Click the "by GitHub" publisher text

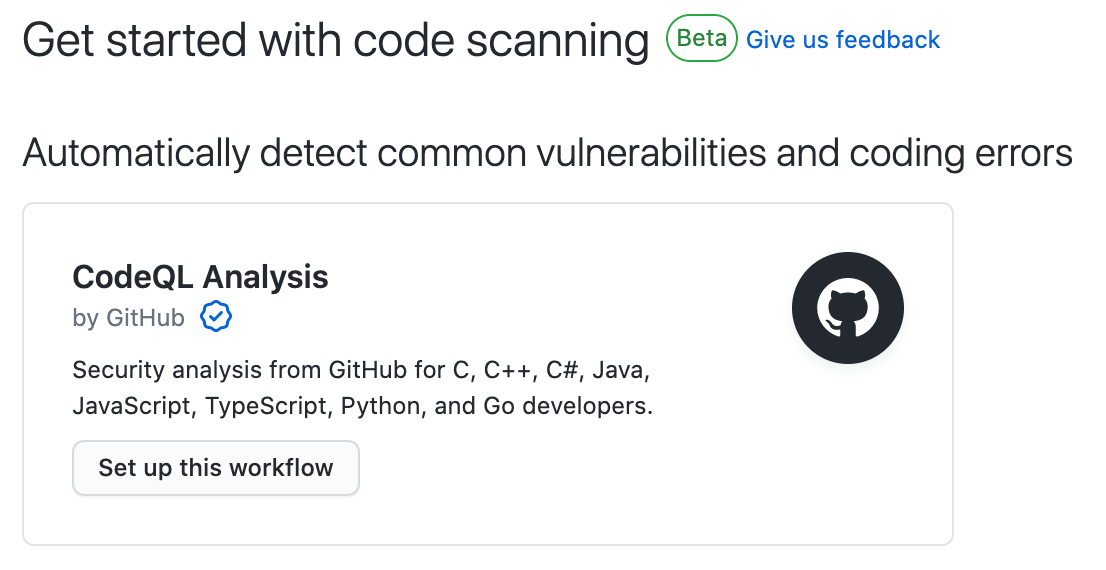[128, 318]
